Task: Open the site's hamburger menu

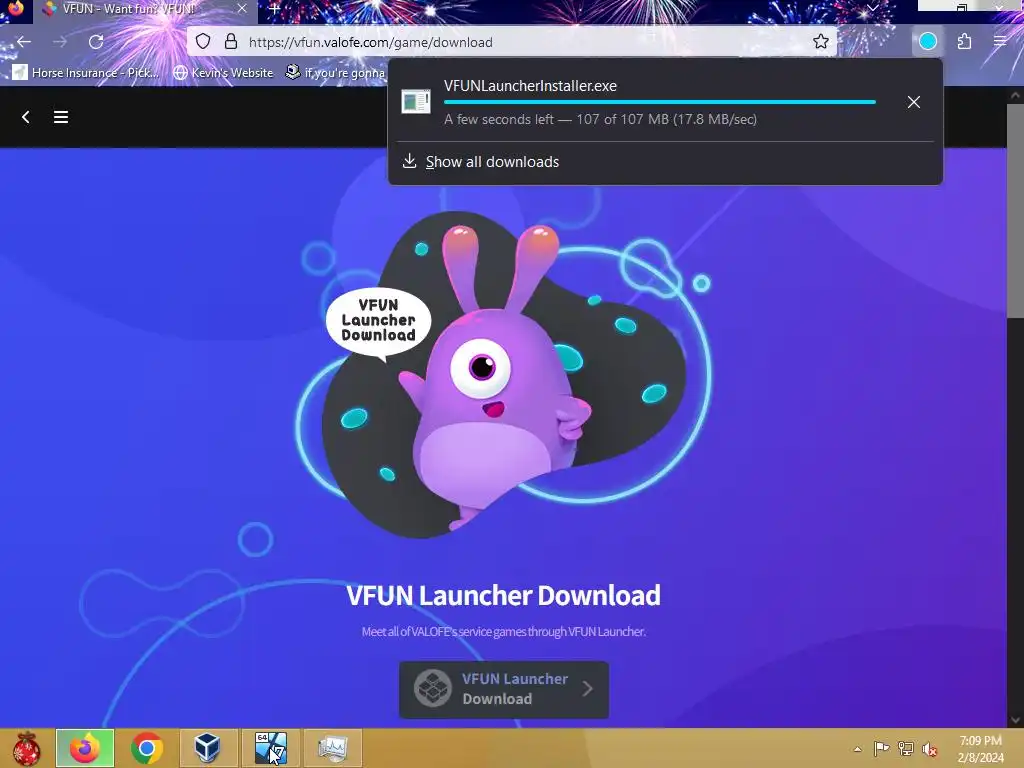Action: click(61, 117)
